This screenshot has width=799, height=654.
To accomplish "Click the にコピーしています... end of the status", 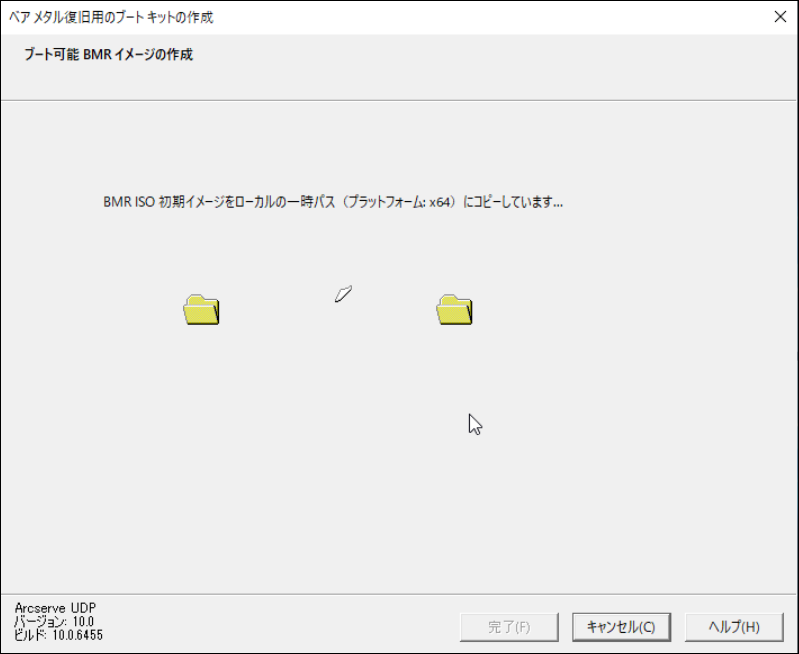I will tap(513, 202).
